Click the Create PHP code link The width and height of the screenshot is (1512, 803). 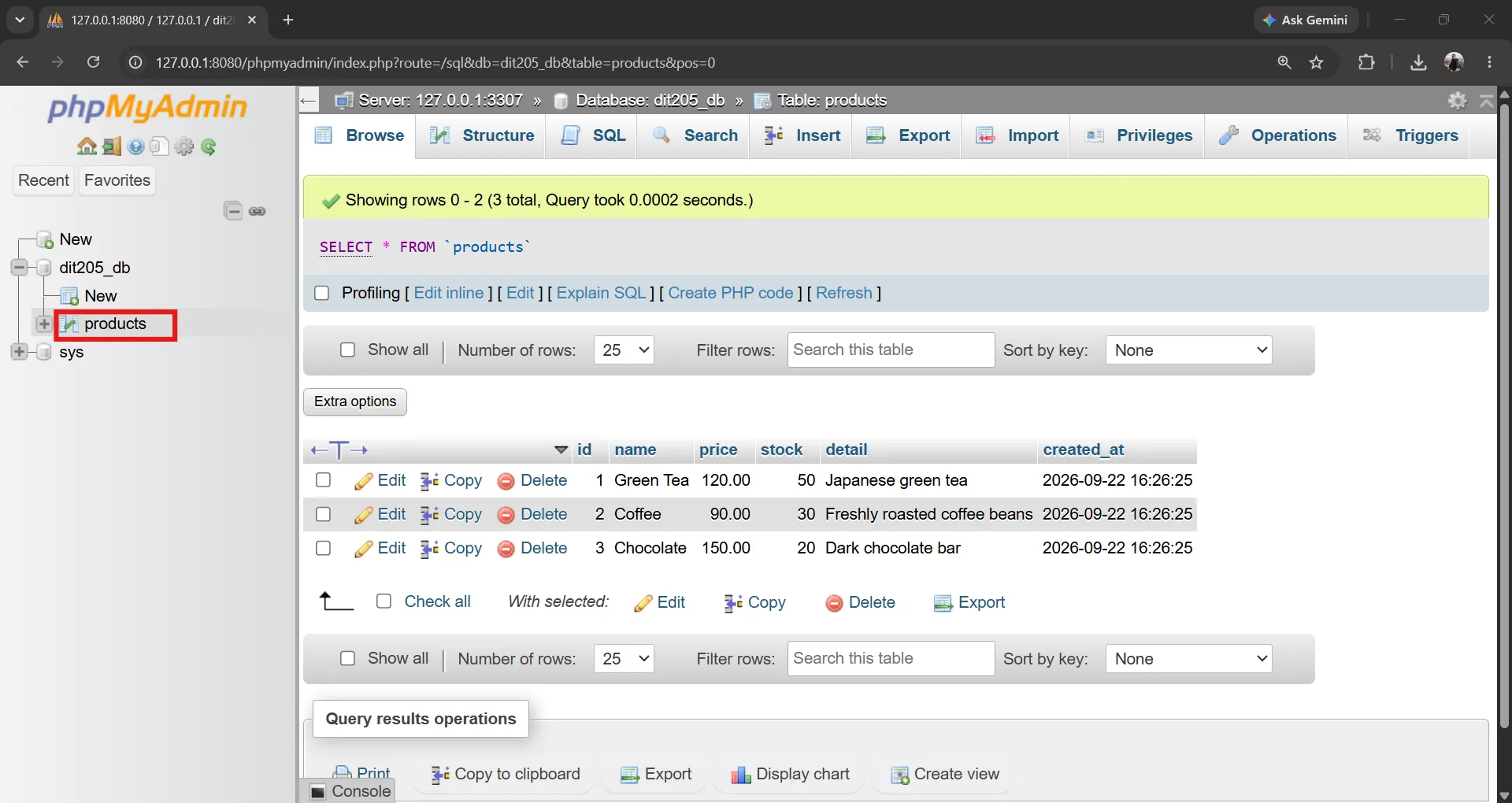[x=731, y=293]
